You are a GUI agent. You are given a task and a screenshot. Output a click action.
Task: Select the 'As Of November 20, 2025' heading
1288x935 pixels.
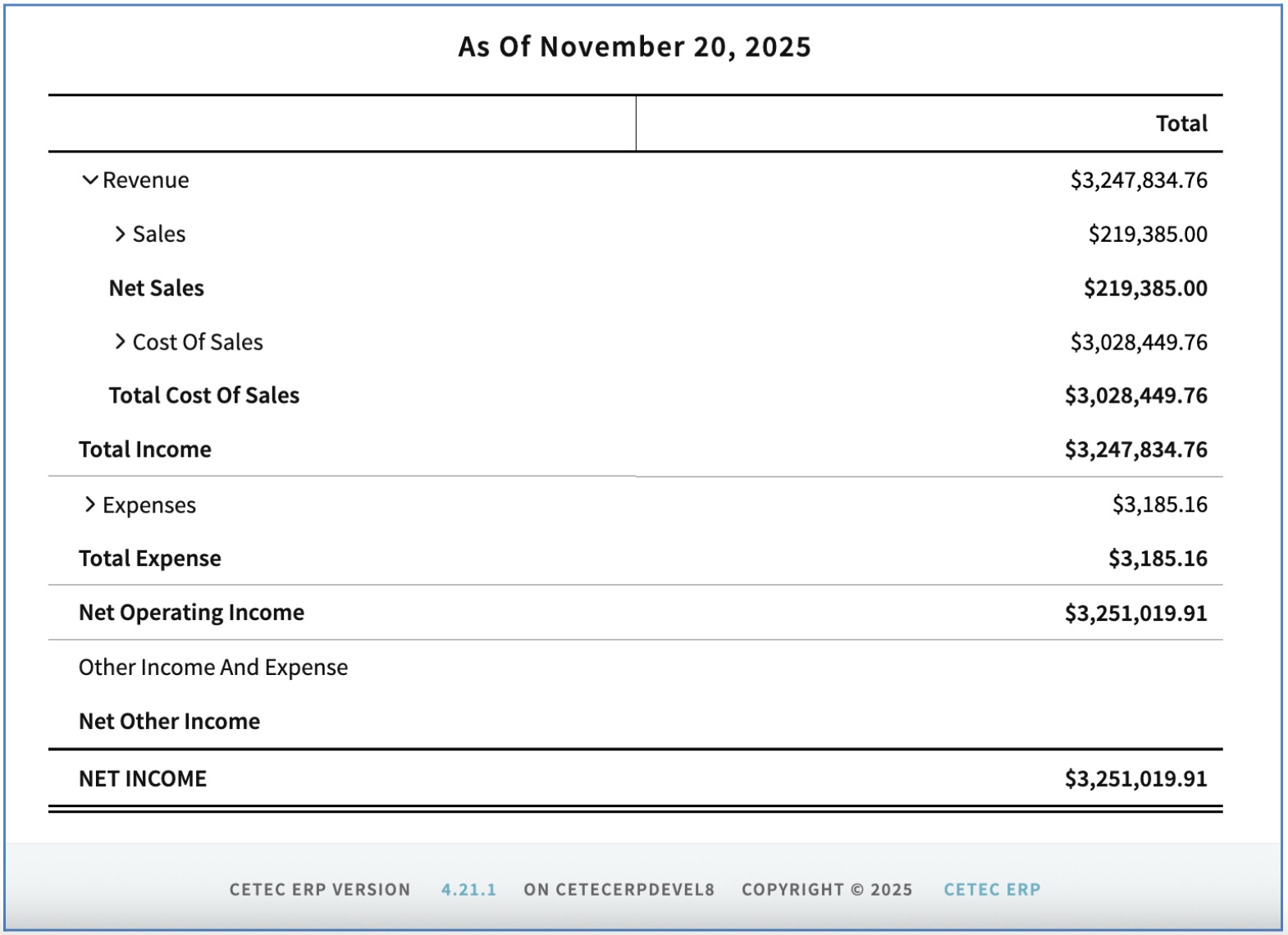(x=634, y=47)
